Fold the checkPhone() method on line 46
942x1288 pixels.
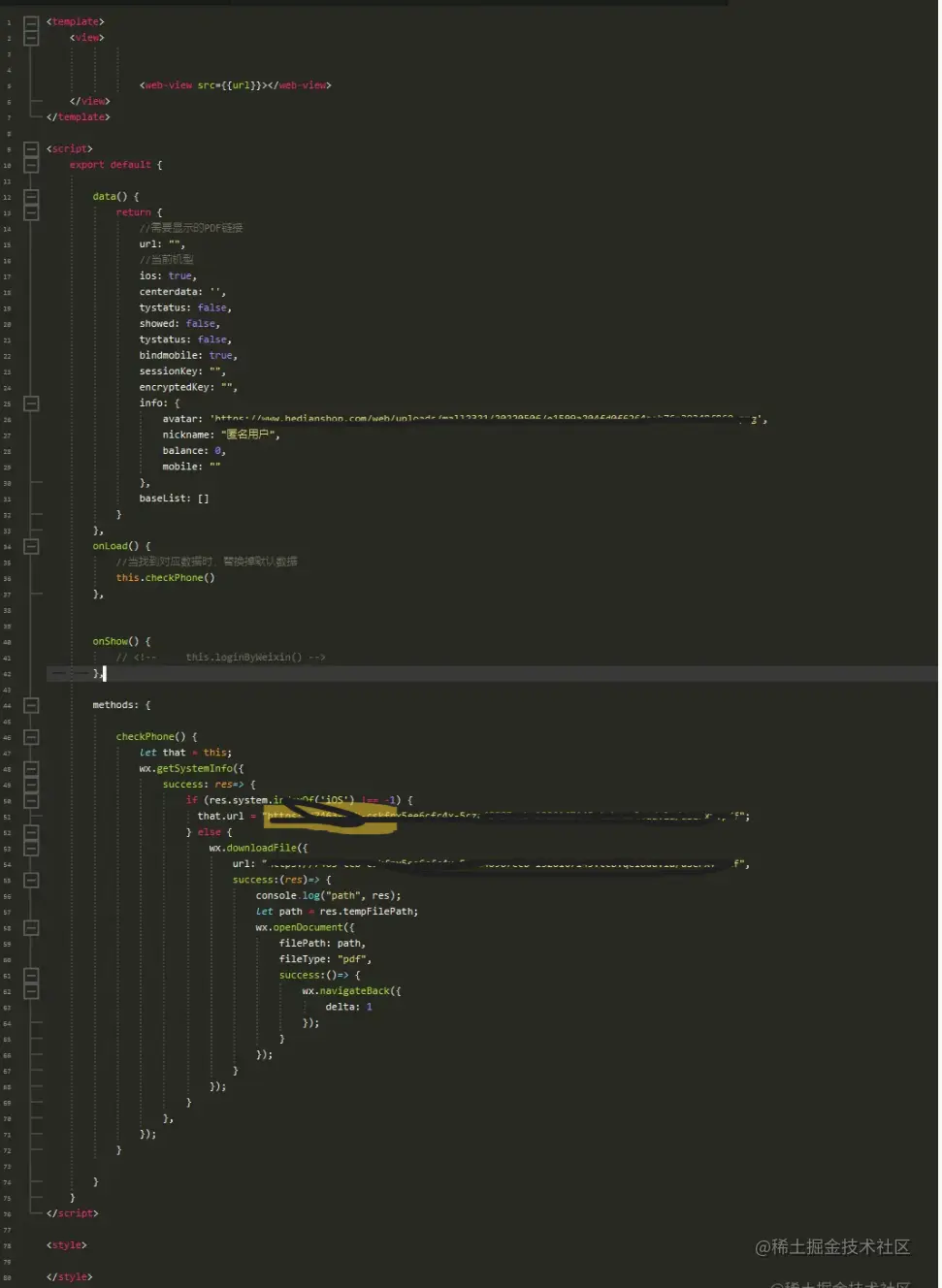(31, 737)
